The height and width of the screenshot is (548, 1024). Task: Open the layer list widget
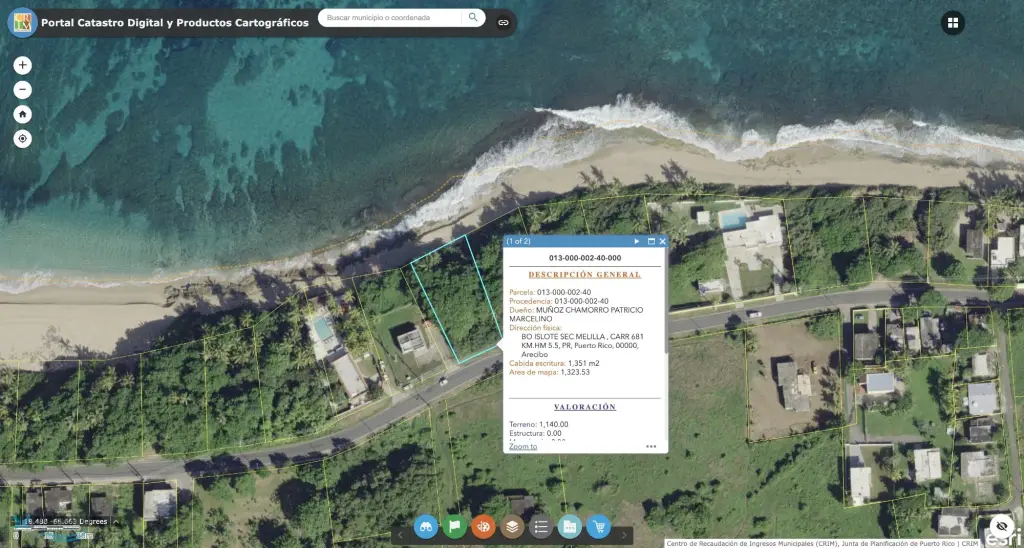point(512,526)
